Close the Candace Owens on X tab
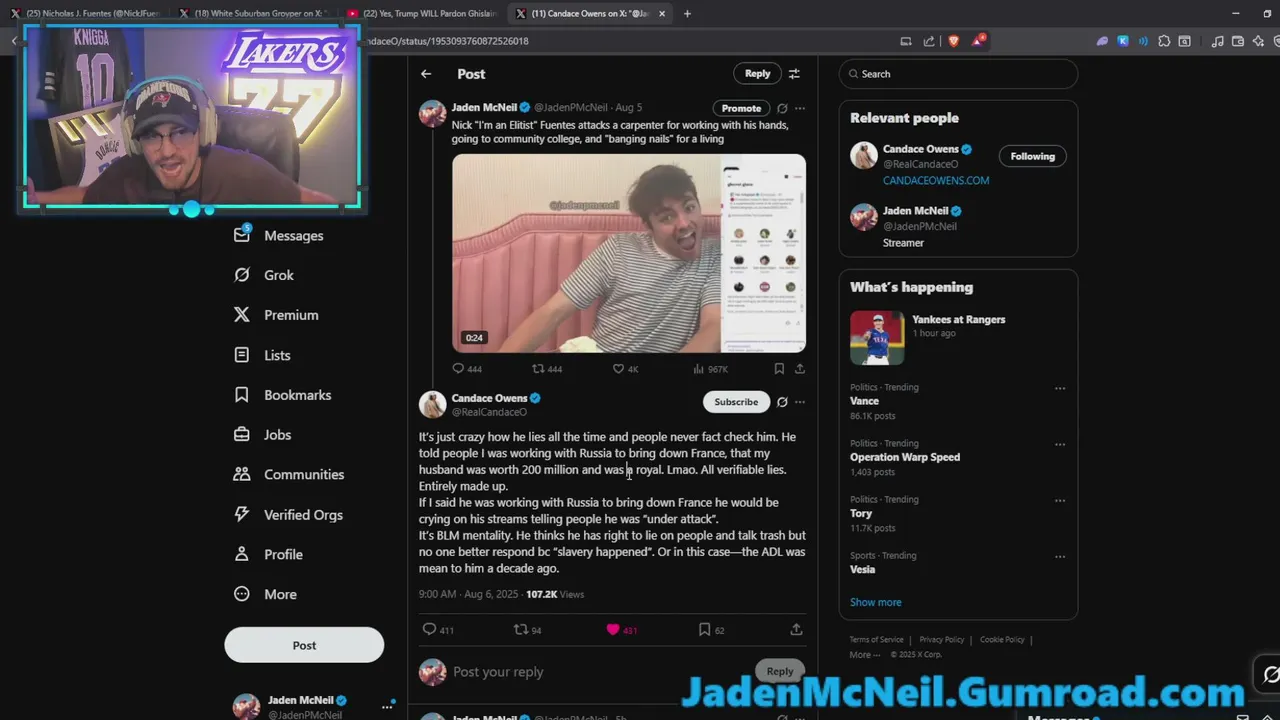Image resolution: width=1280 pixels, height=720 pixels. 662,13
